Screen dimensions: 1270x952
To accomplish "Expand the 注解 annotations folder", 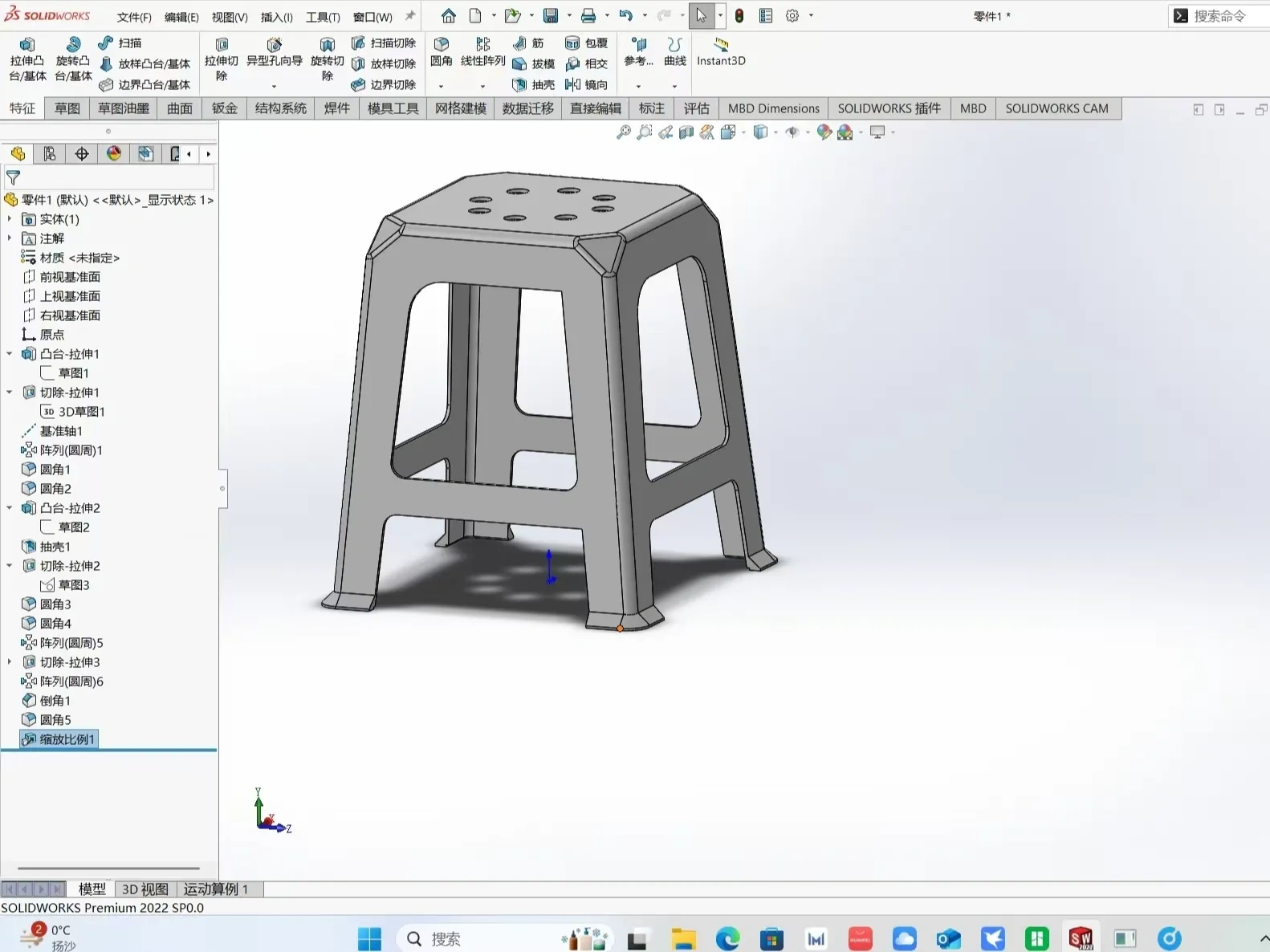I will (10, 238).
